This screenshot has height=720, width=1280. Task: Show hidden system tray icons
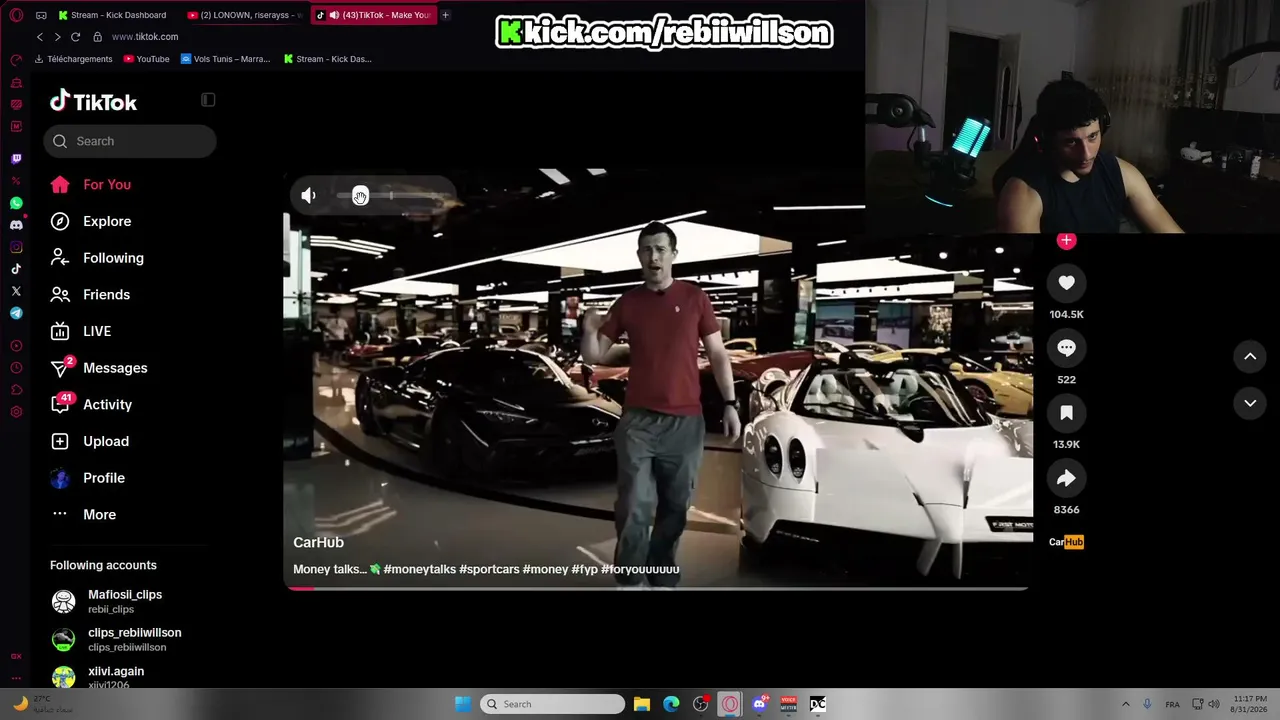point(1125,704)
